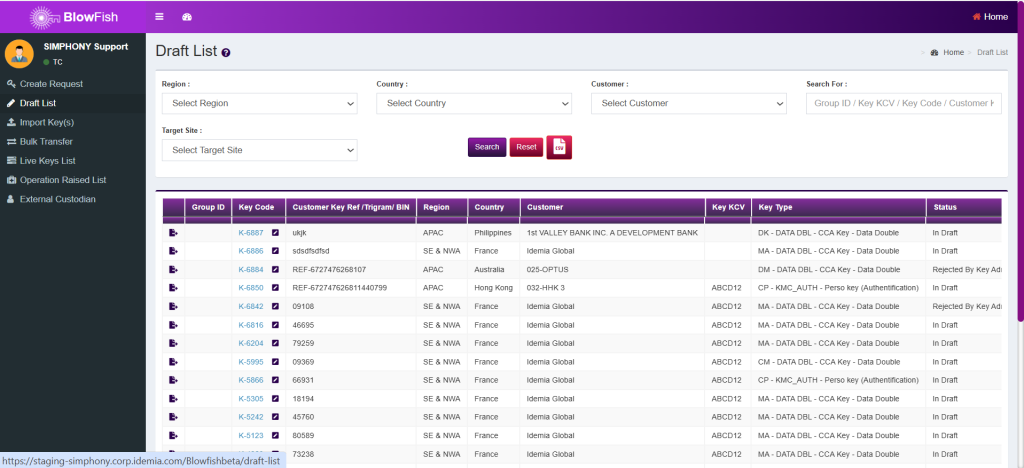Open Create Request in the sidebar
Image resolution: width=1024 pixels, height=468 pixels.
coord(51,84)
